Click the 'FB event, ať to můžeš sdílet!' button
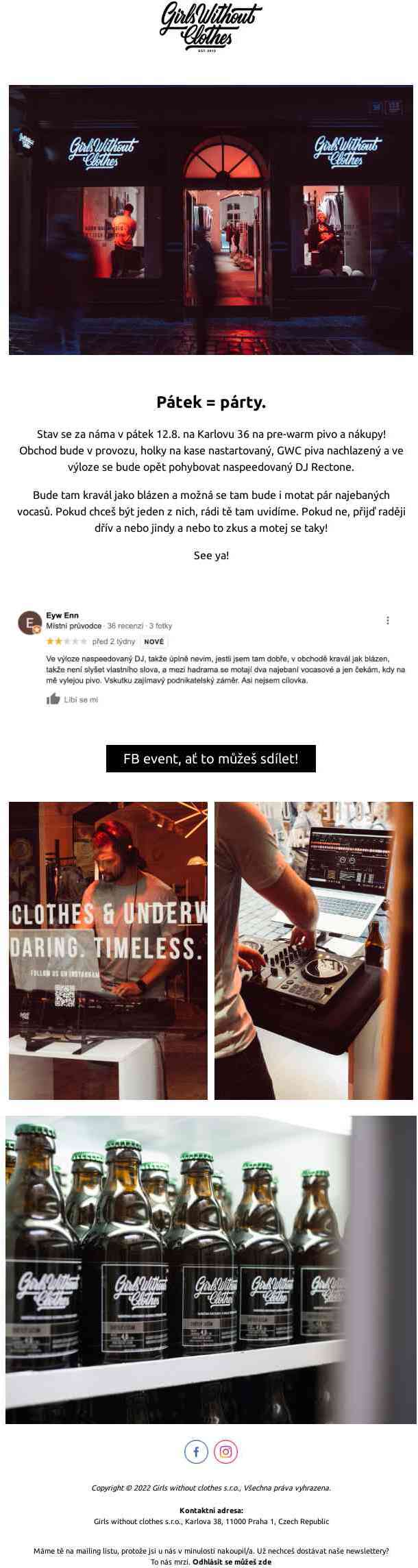Viewport: 418px width, 1568px height. click(211, 759)
